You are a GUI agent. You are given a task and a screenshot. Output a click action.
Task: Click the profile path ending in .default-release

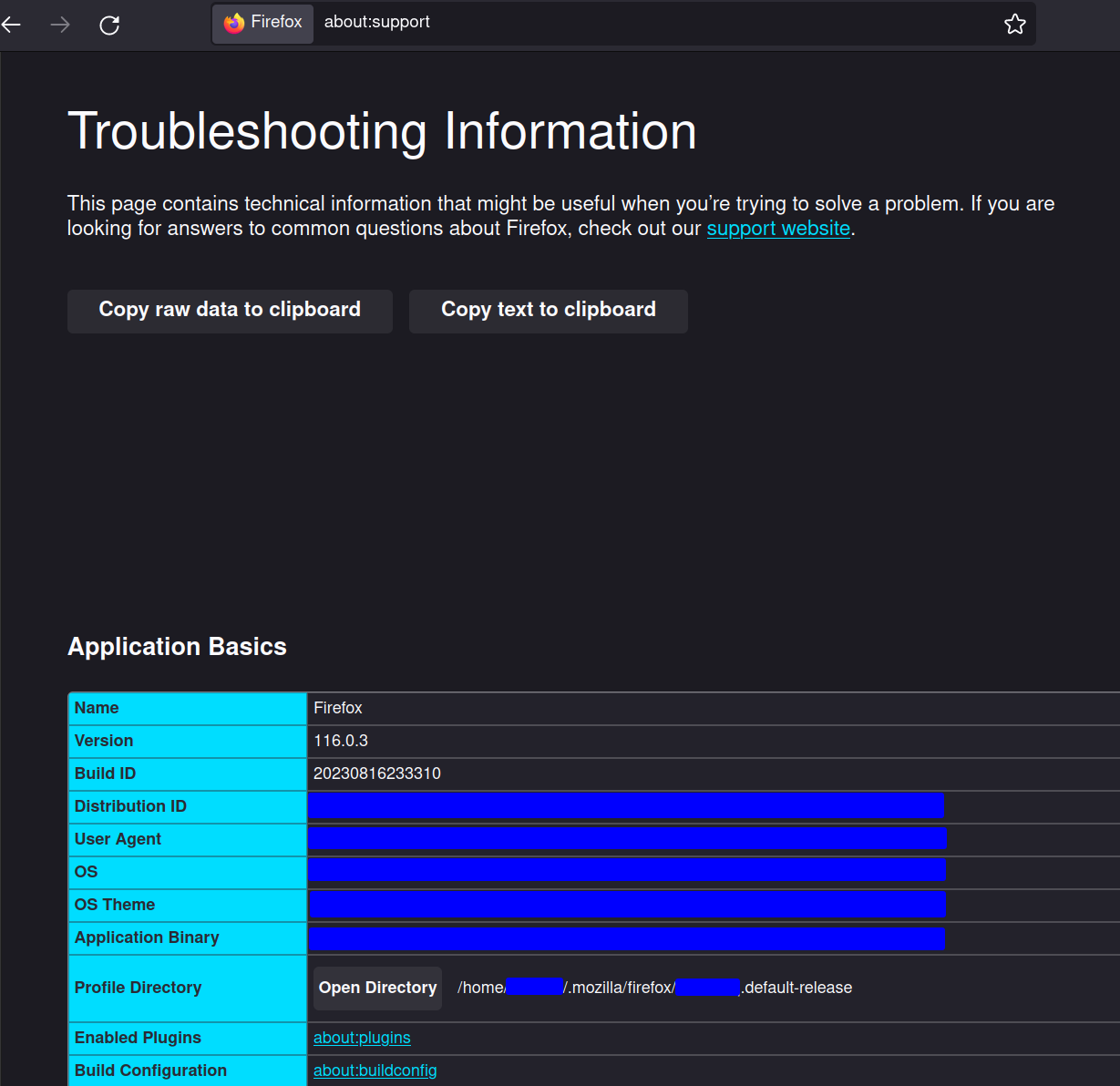pyautogui.click(x=654, y=988)
